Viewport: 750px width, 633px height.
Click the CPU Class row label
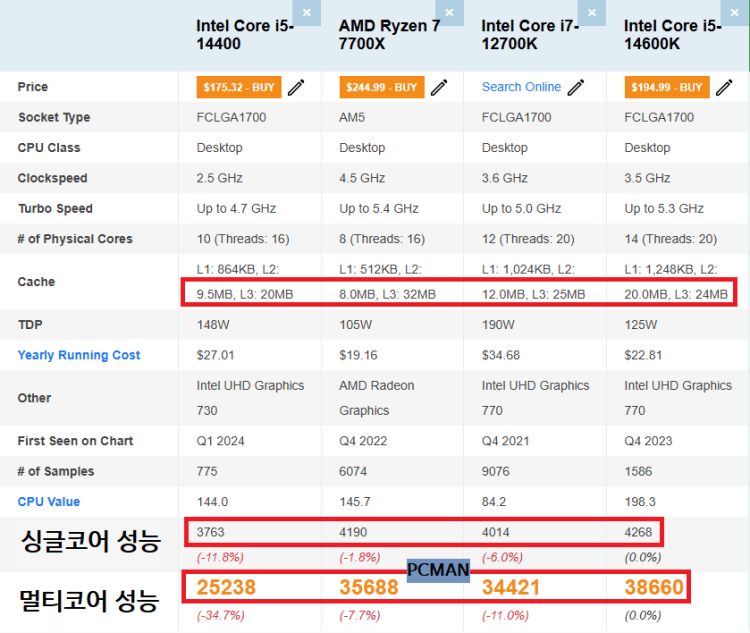tap(49, 148)
